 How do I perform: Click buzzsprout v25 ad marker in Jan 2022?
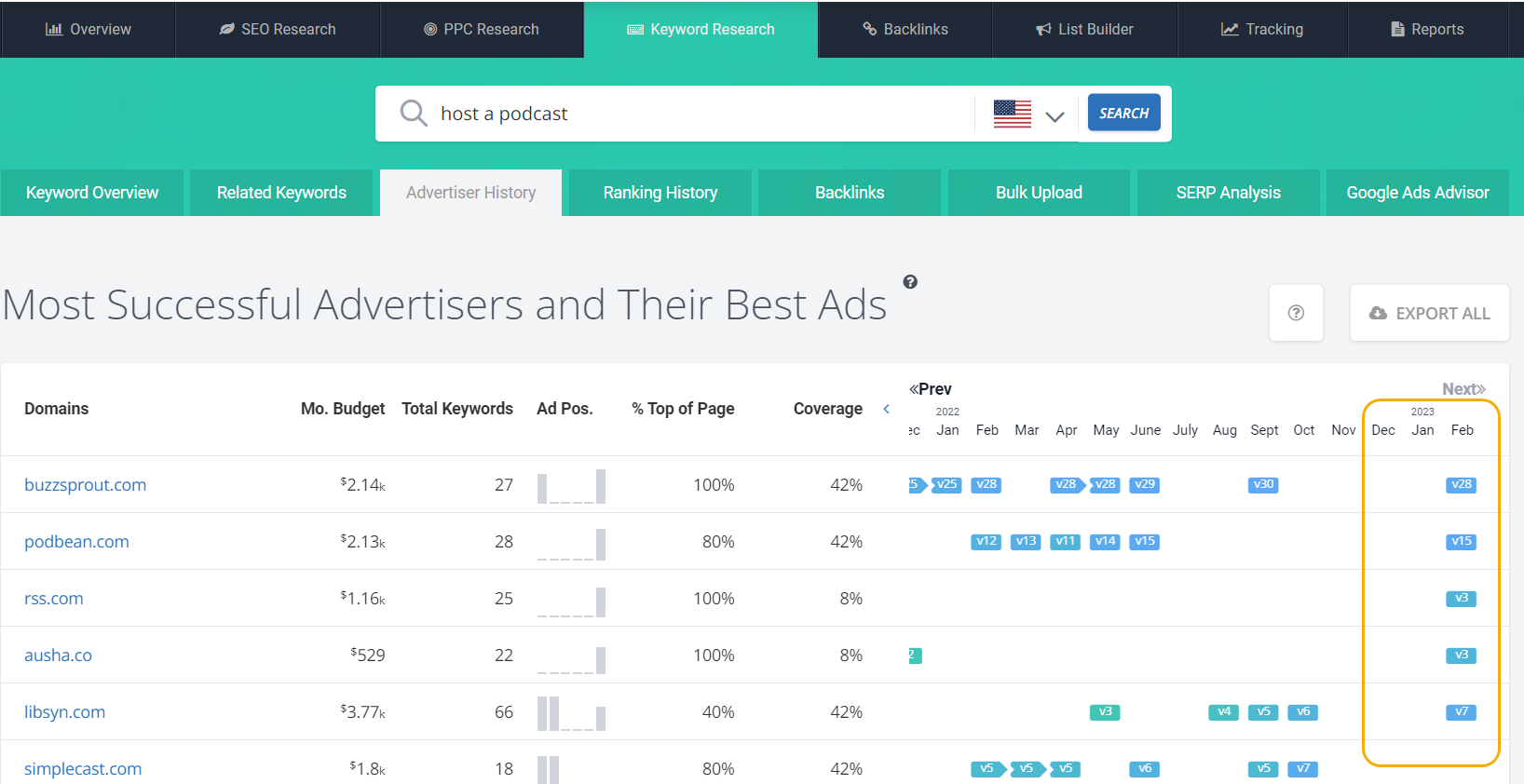click(946, 484)
